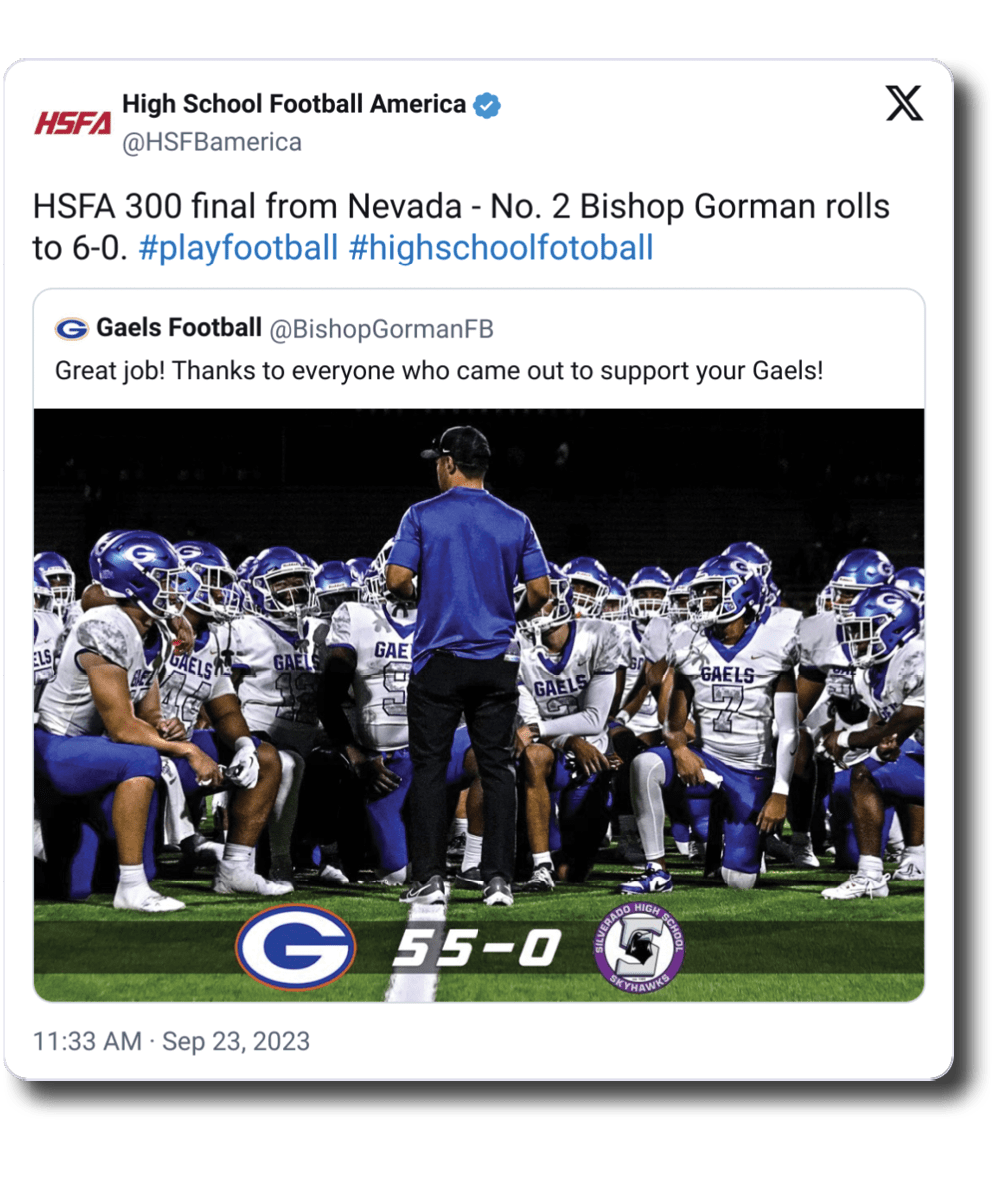
Task: Click the 11:33 AM timestamp
Action: [x=87, y=1041]
